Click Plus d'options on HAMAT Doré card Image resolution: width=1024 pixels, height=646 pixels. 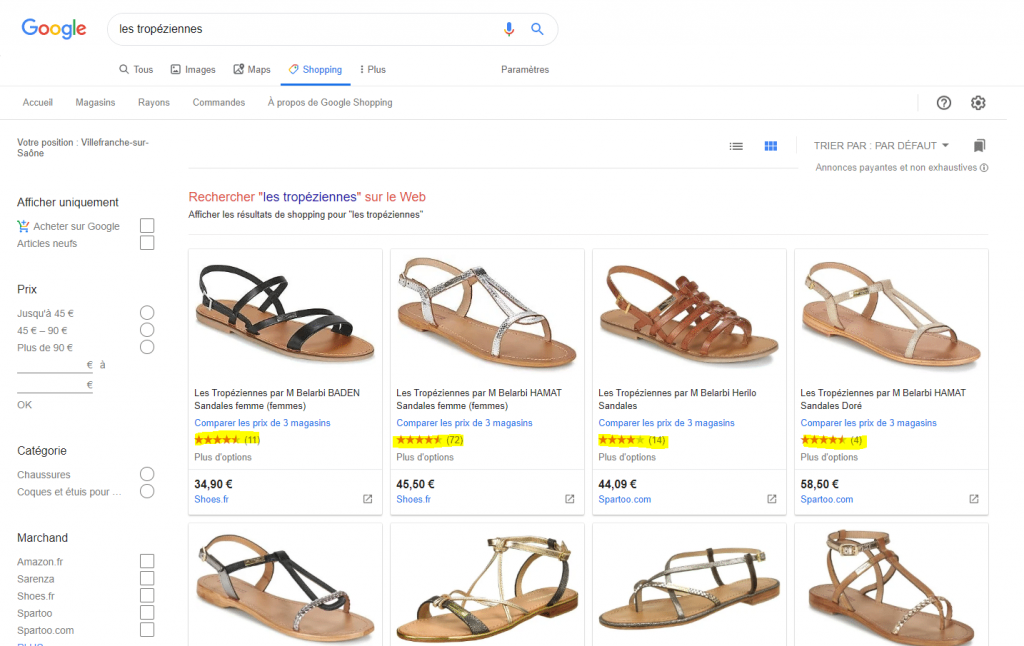(829, 457)
